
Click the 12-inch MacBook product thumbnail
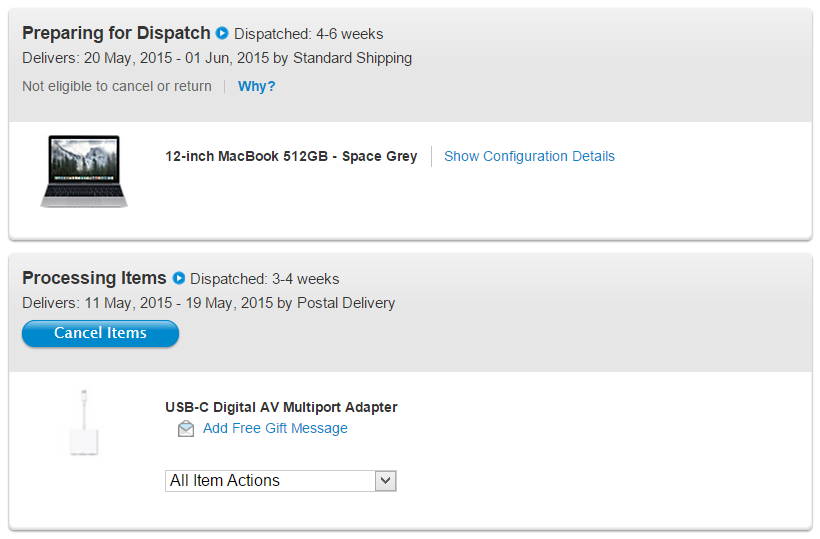click(84, 171)
